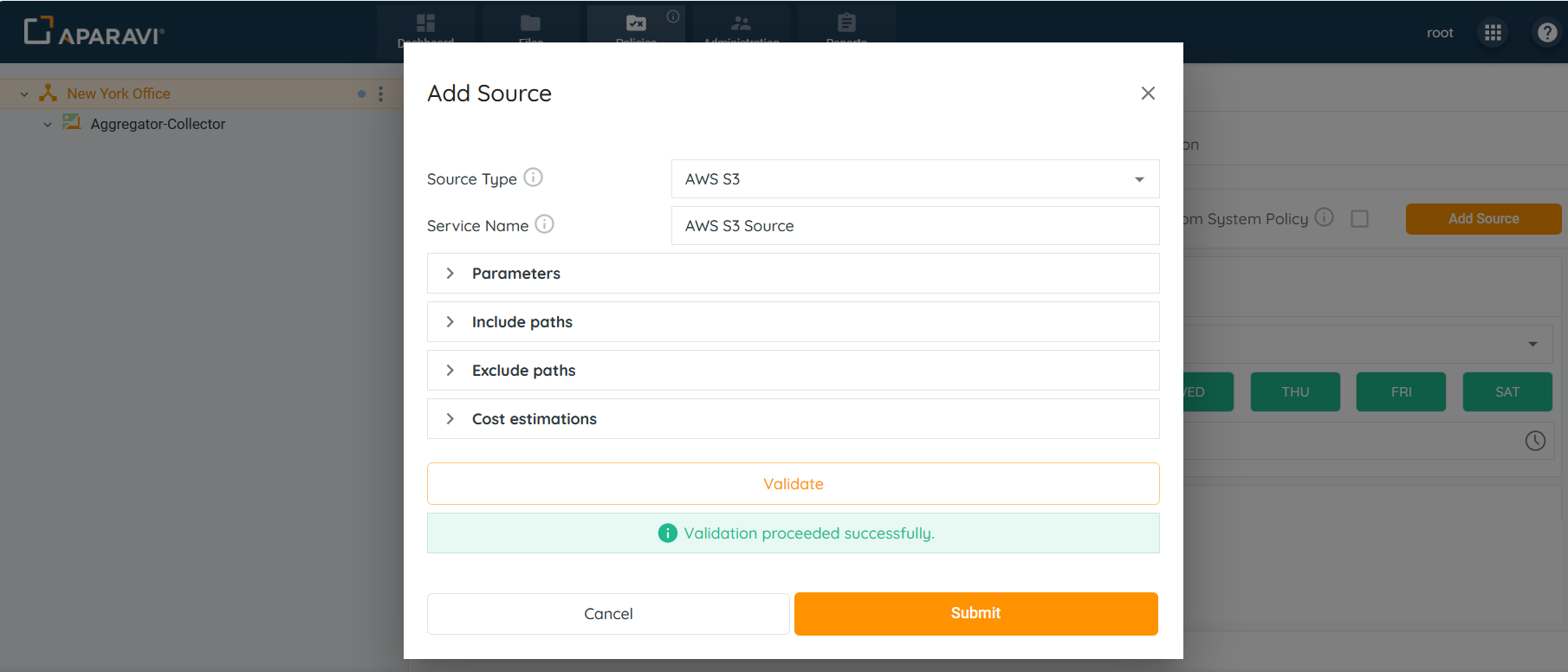
Task: Click the clock icon in schedule field
Action: pos(1534,441)
